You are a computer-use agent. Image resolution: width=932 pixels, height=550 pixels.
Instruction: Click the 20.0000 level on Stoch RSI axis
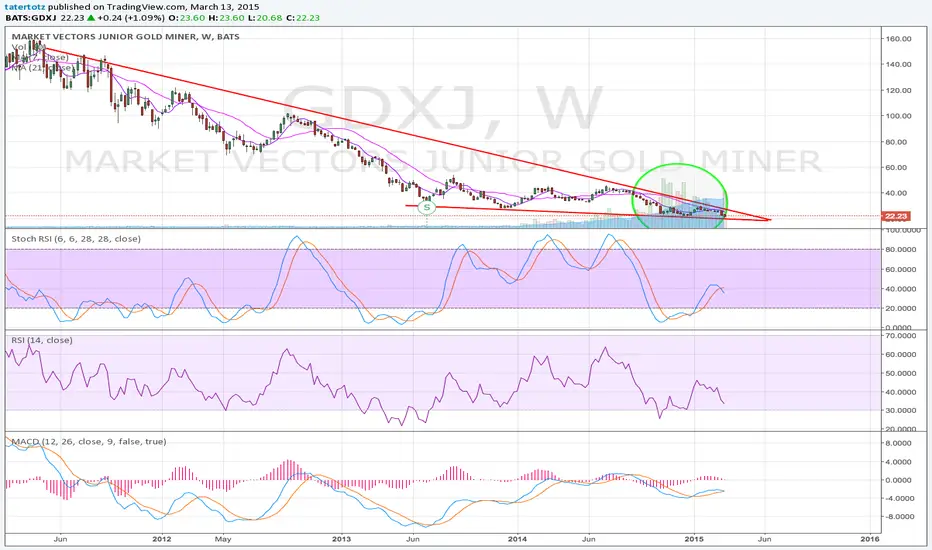(900, 308)
